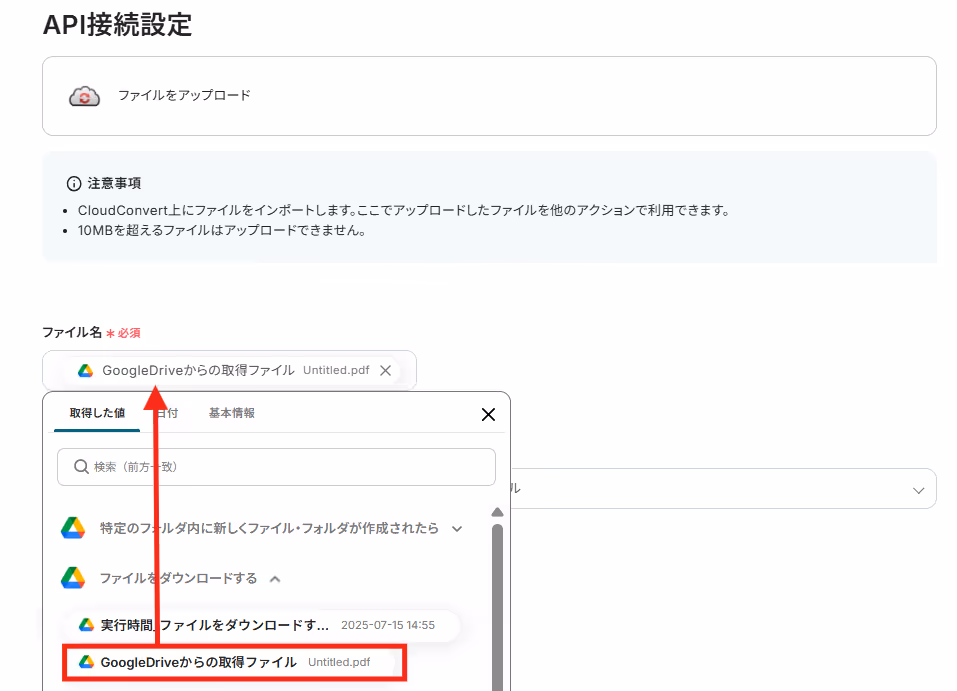Switch to the 基本情報 tab
Screen dimensions: 957x691
pyautogui.click(x=232, y=413)
